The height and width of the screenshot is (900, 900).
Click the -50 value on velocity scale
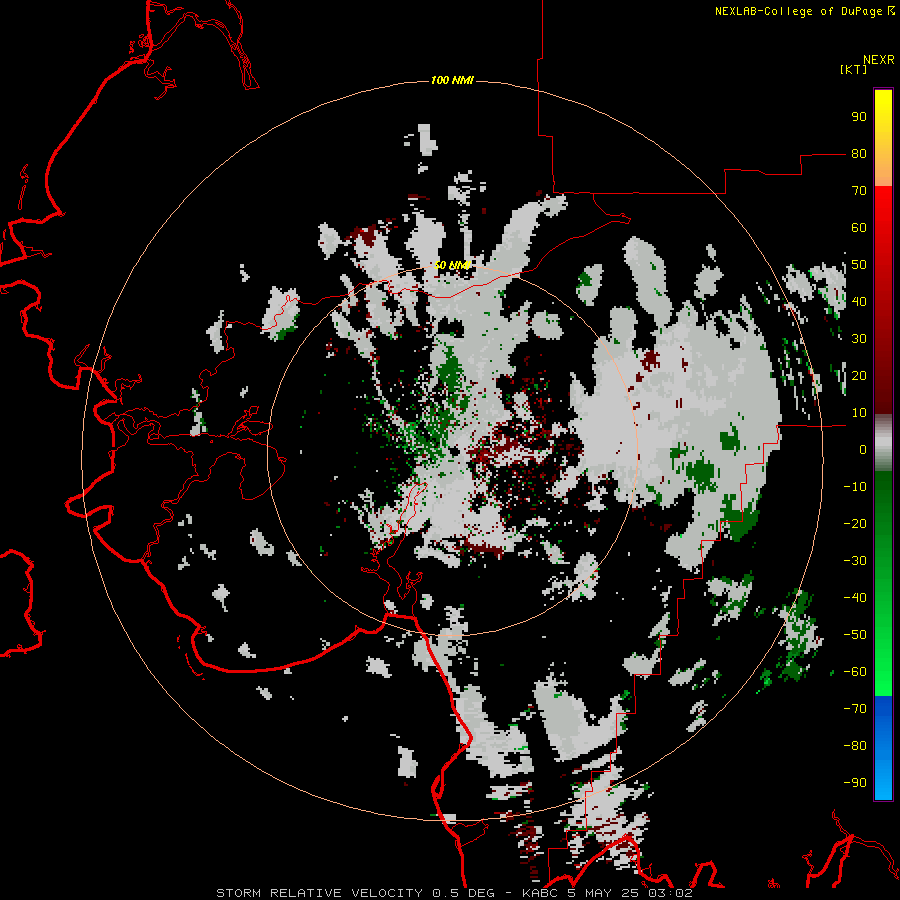[855, 635]
